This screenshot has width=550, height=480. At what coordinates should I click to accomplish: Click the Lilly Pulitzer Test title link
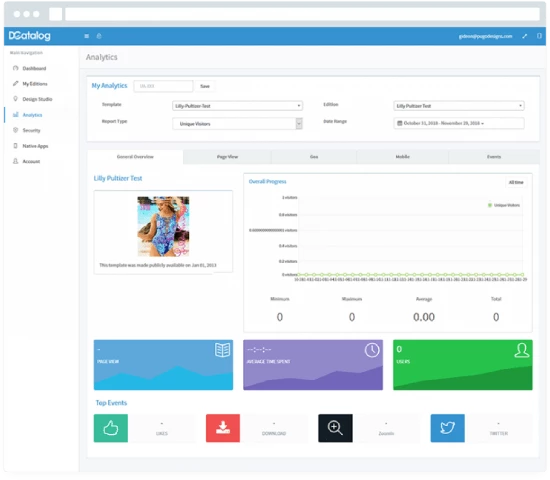pos(118,178)
